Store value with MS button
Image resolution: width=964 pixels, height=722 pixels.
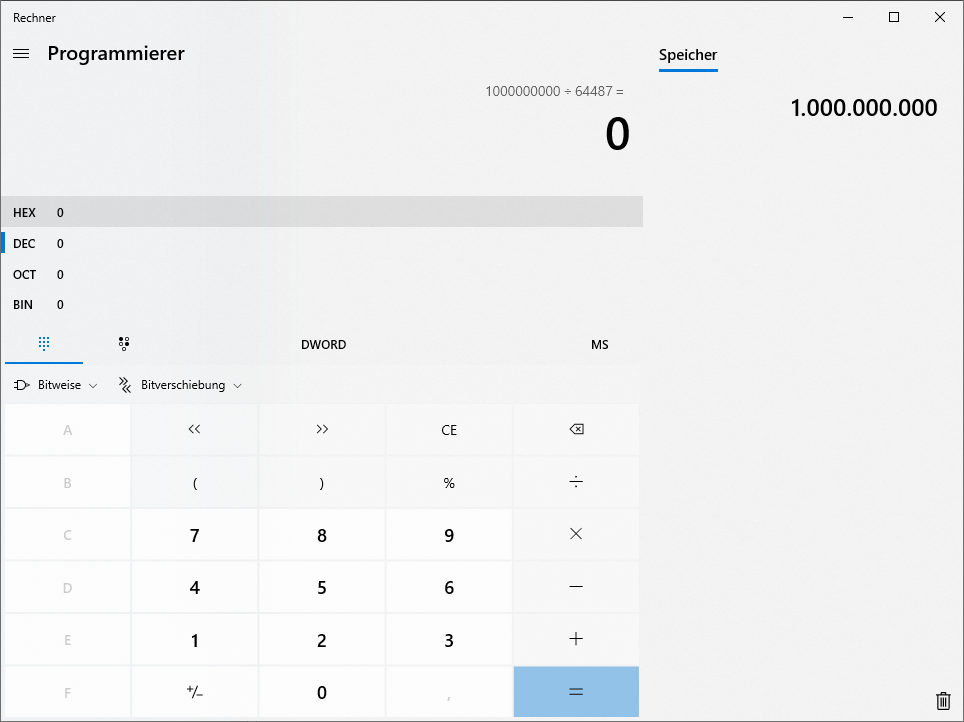(x=599, y=345)
